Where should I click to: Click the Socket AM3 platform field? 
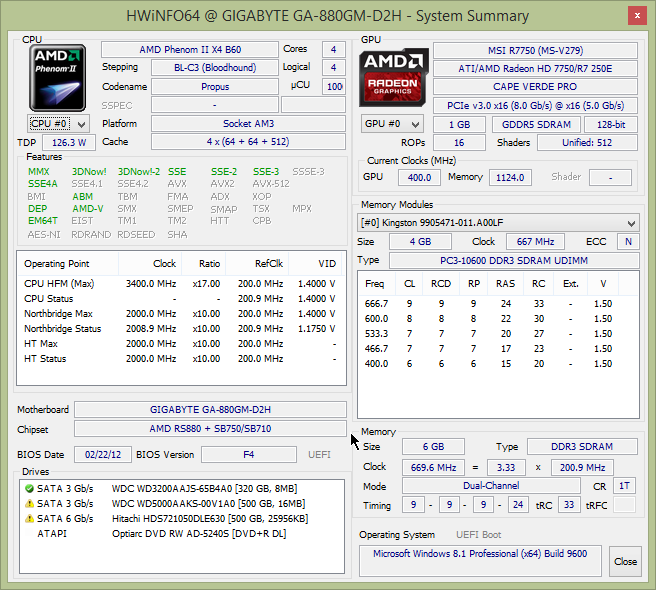[x=249, y=123]
